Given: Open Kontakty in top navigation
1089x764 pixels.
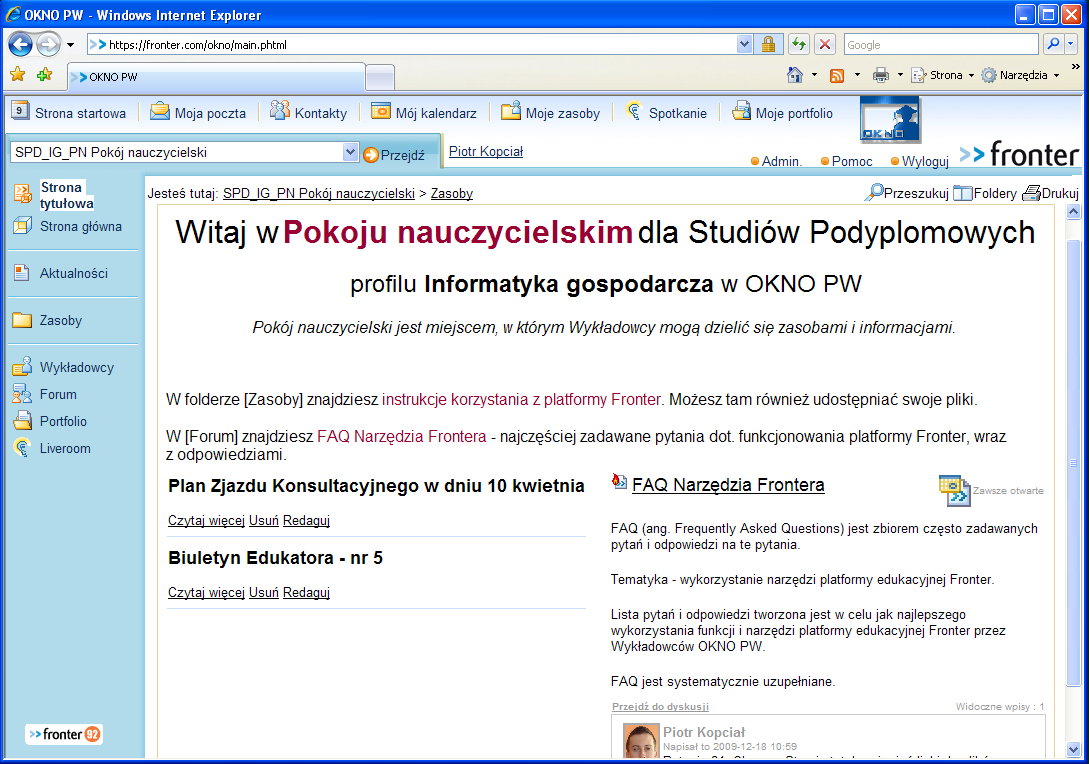Looking at the screenshot, I should [x=308, y=113].
